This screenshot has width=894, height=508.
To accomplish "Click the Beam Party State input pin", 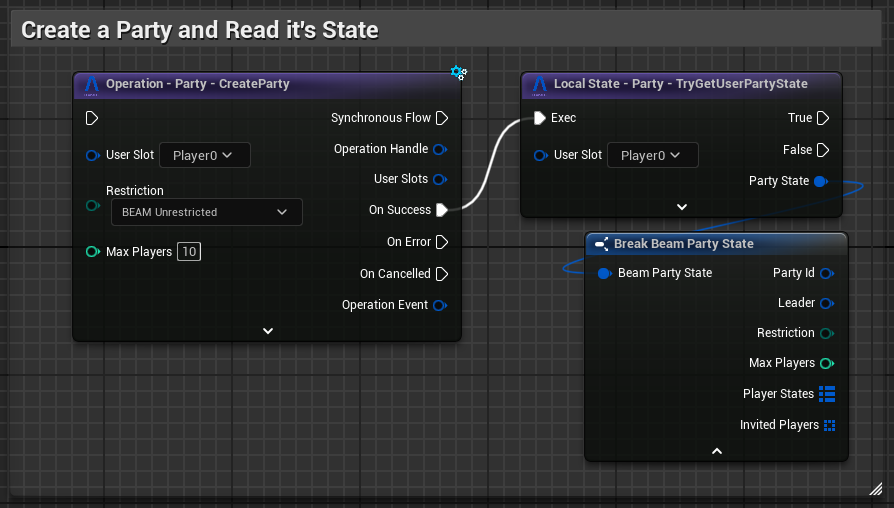I will pos(604,273).
